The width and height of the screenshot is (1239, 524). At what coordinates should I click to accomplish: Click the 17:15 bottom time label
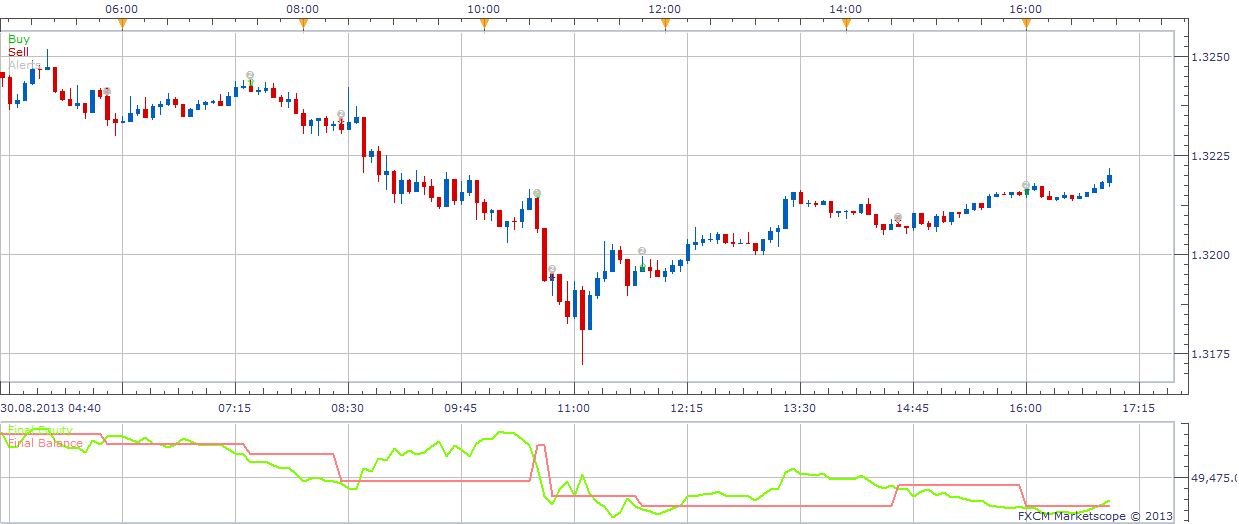pyautogui.click(x=1139, y=408)
